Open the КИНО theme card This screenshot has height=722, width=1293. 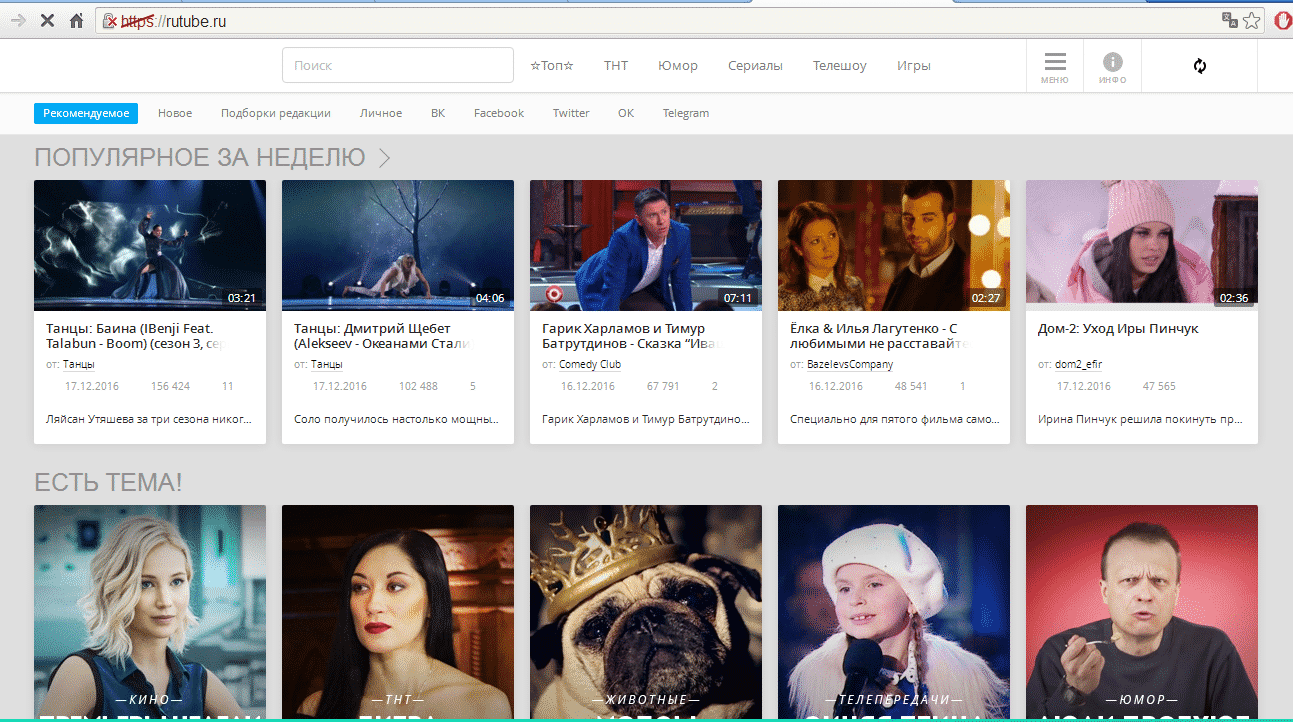[x=150, y=612]
